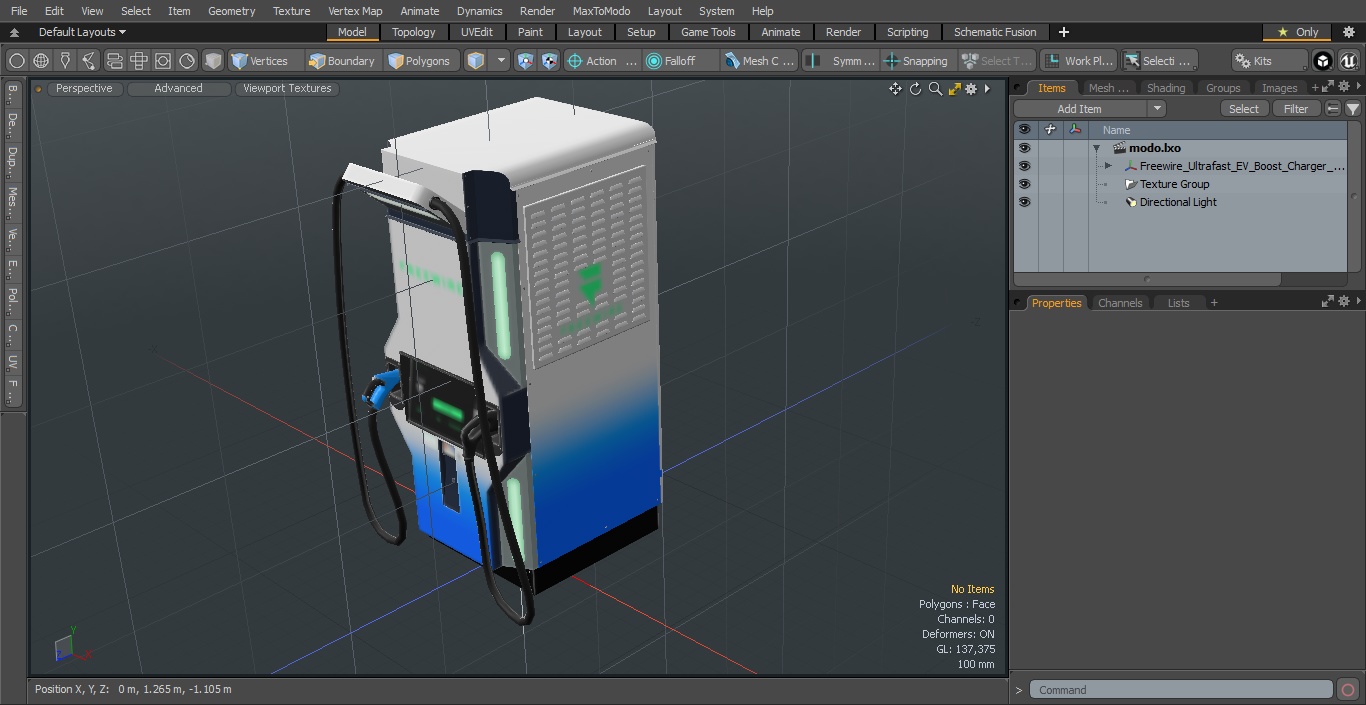Open the Geometry menu
Screen dimensions: 1366x705
point(231,11)
